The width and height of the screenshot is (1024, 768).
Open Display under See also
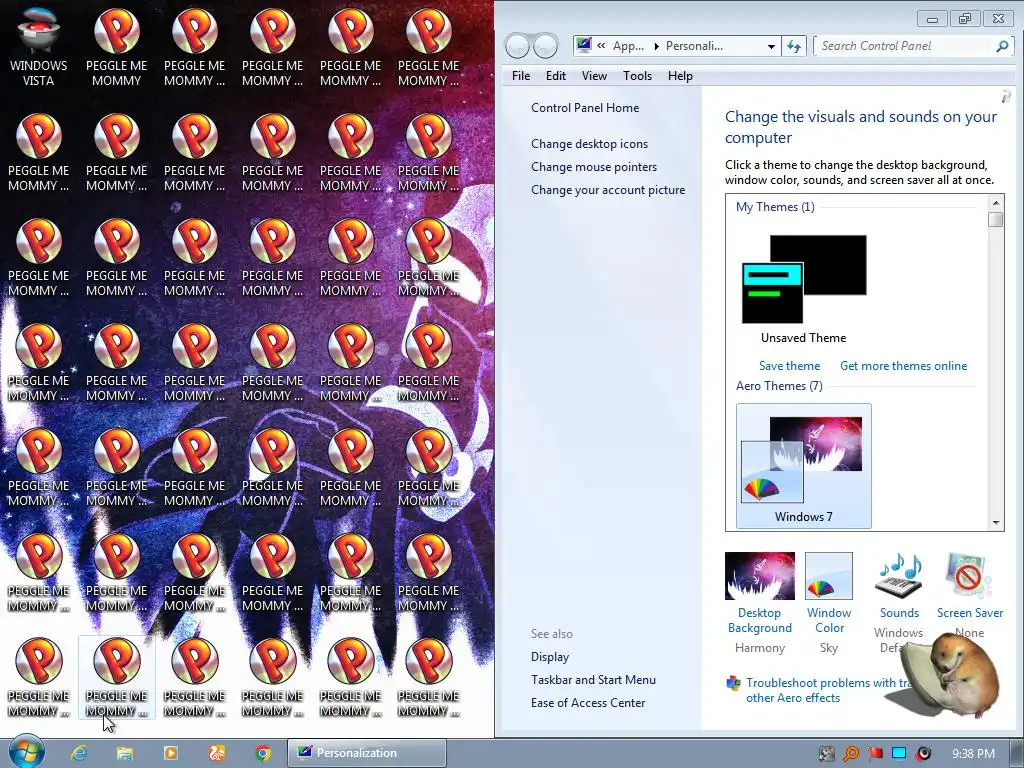pos(549,656)
